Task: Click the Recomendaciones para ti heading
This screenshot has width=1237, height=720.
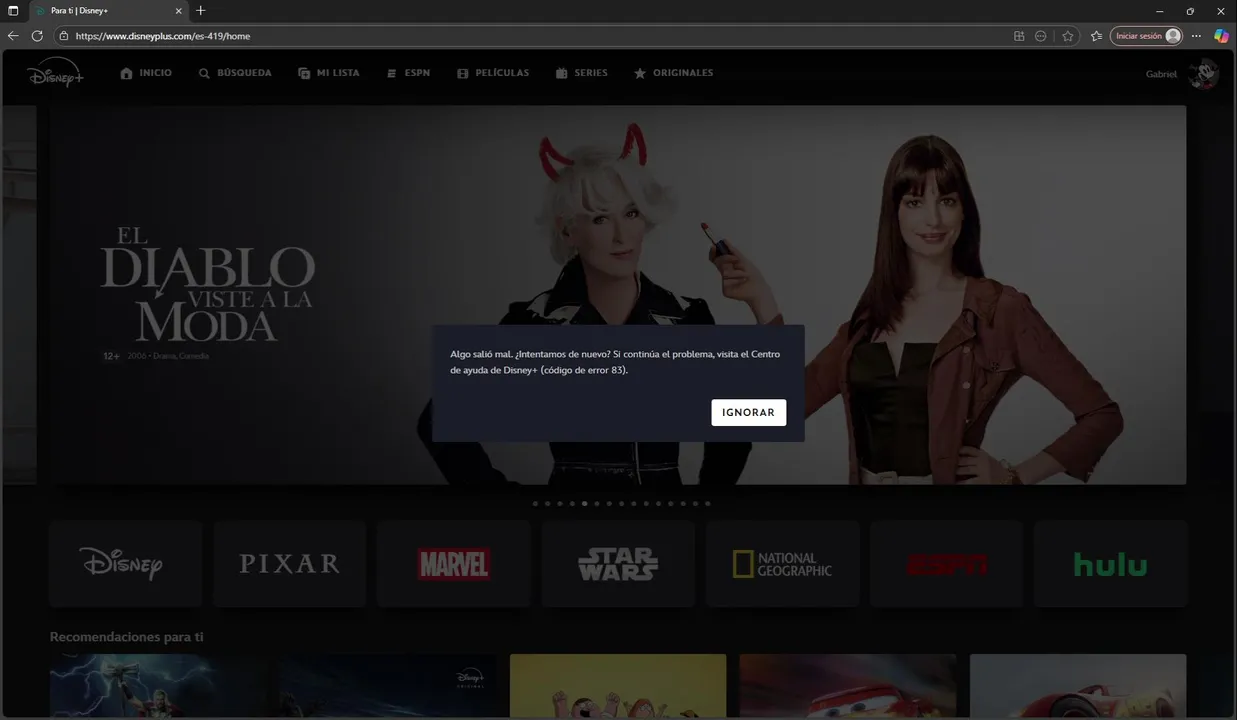Action: 127,637
